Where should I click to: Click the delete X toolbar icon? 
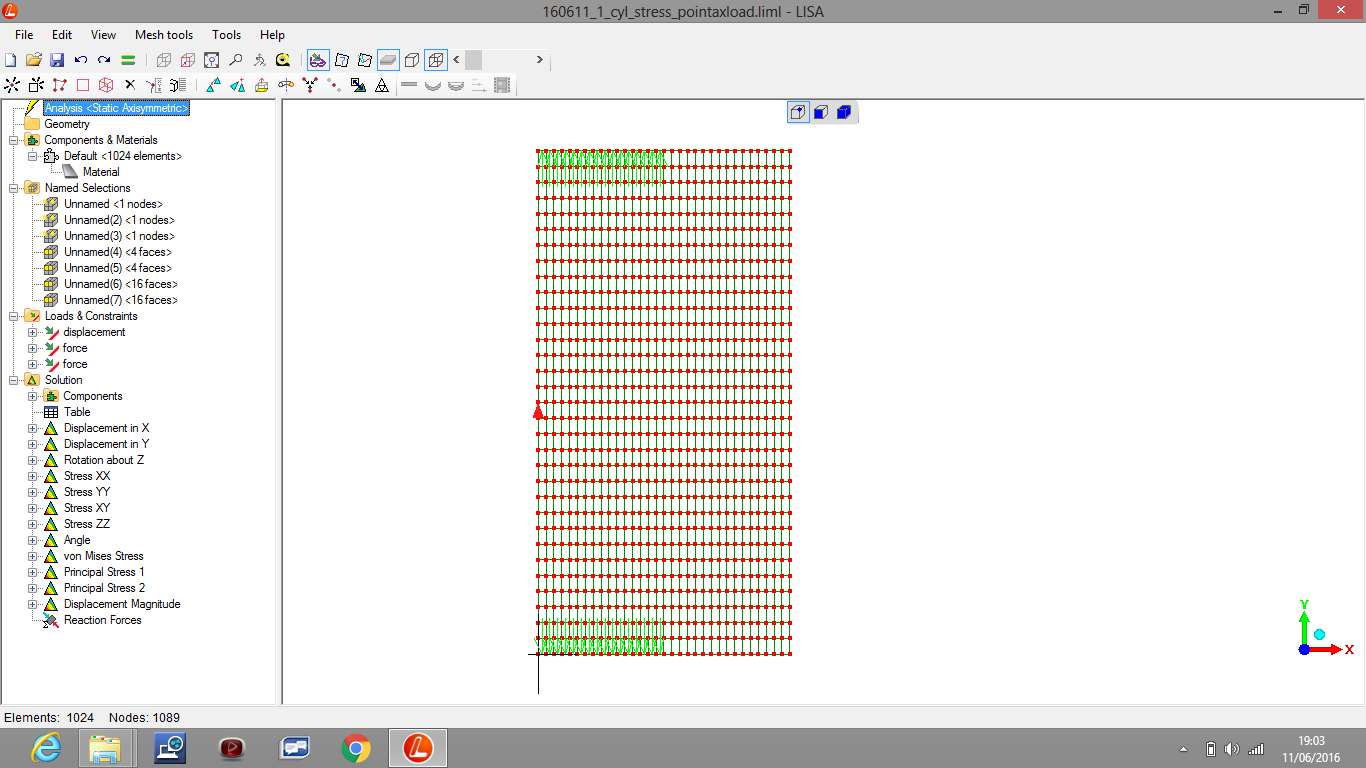coord(129,85)
